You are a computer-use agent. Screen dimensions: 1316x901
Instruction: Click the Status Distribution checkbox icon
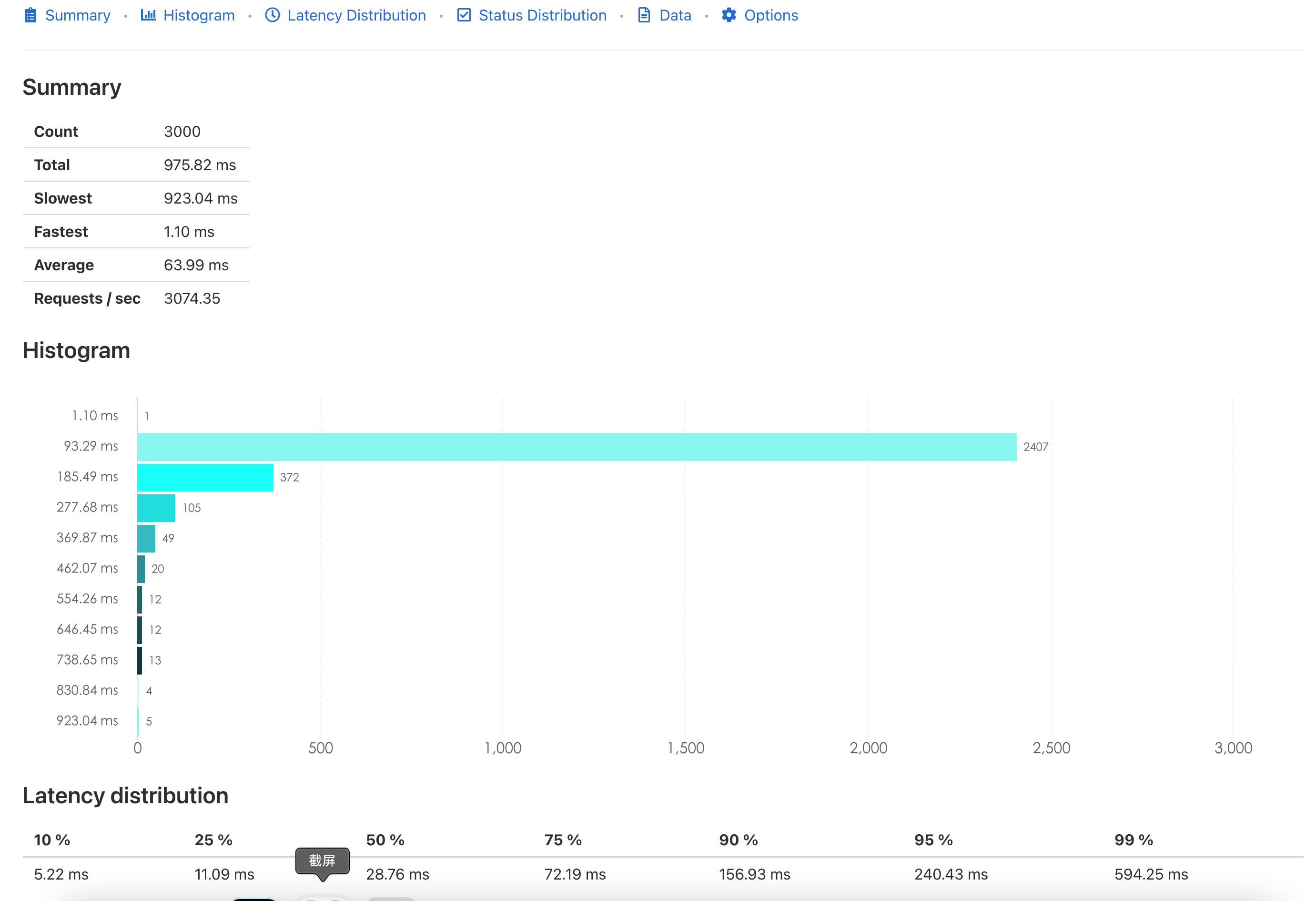click(464, 15)
